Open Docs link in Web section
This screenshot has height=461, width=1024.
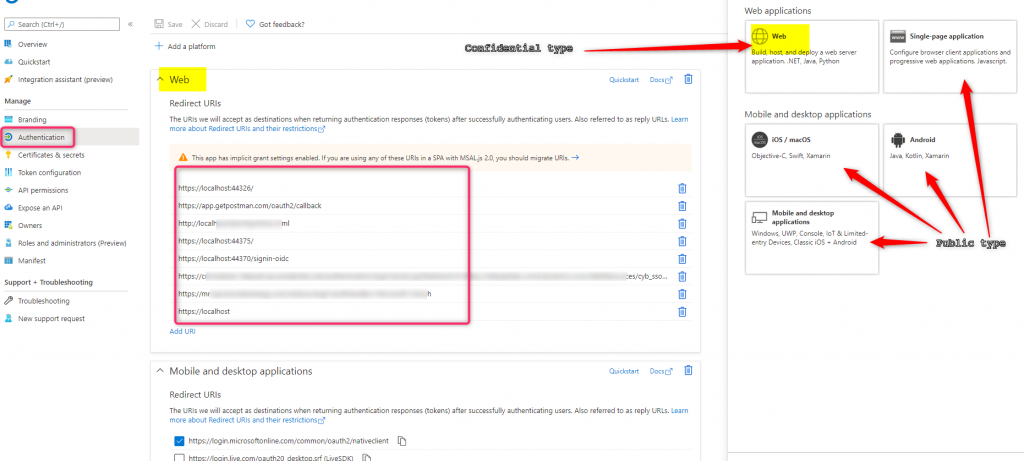(661, 80)
